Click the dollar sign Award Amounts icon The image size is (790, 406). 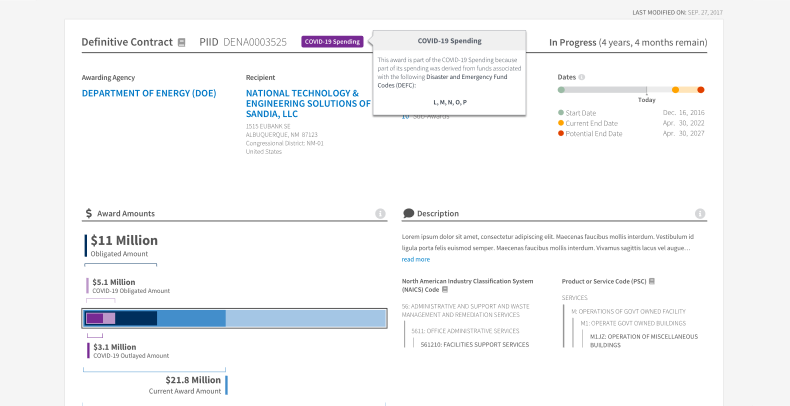click(x=89, y=214)
